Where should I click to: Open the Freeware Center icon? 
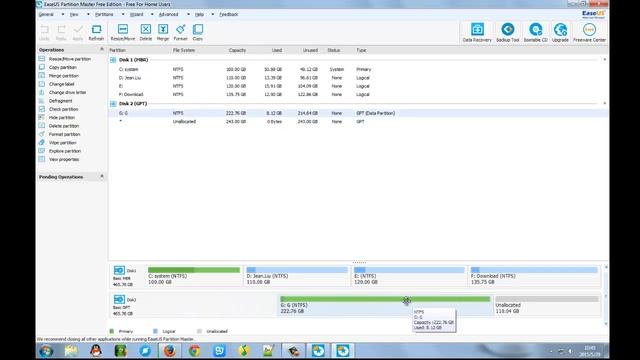click(589, 33)
